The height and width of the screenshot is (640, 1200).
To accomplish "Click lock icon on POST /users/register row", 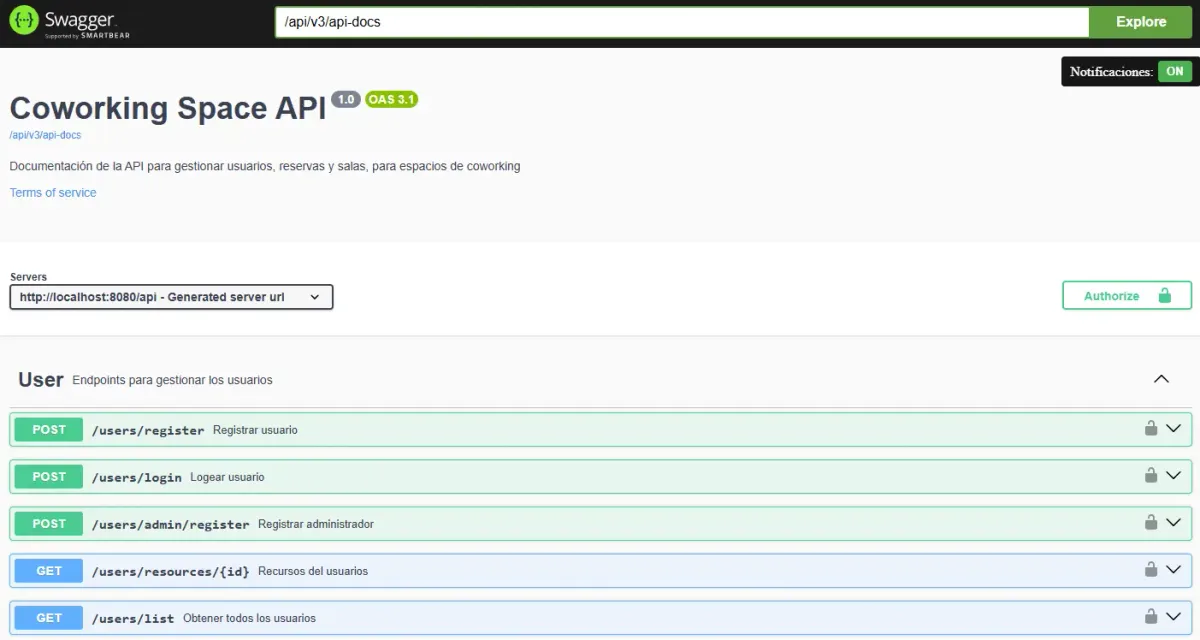I will (x=1151, y=429).
